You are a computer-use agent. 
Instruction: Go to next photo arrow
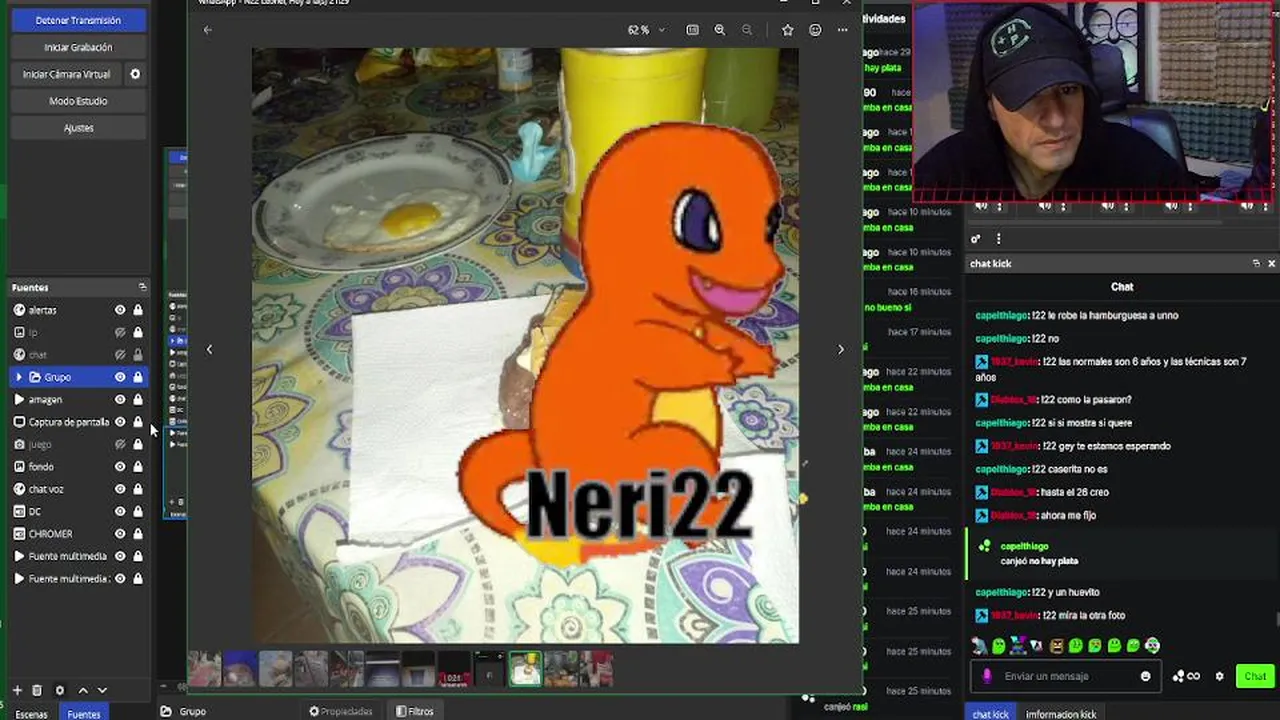pos(841,349)
